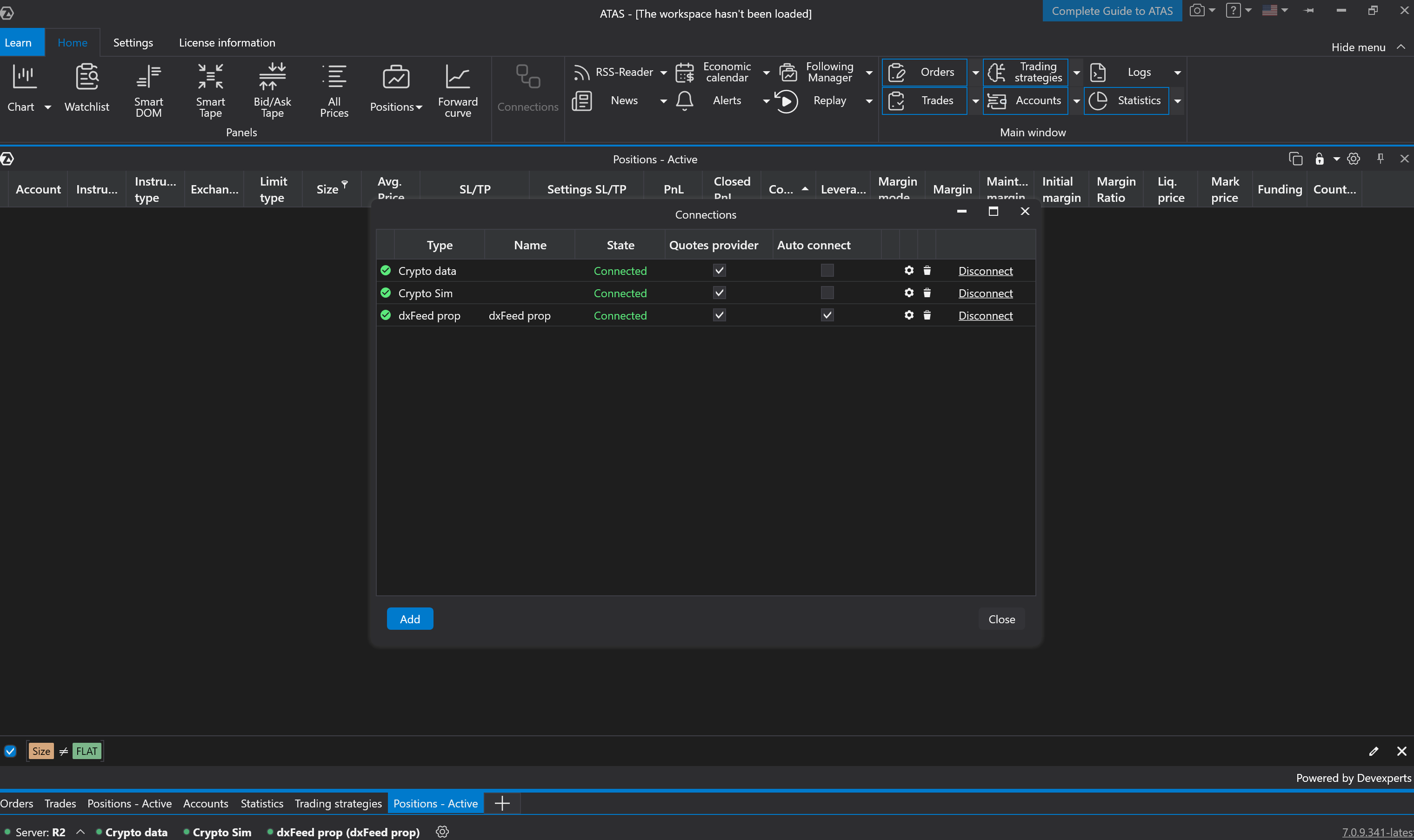Expand the Chart dropdown arrow
This screenshot has height=840, width=1414.
coord(47,107)
